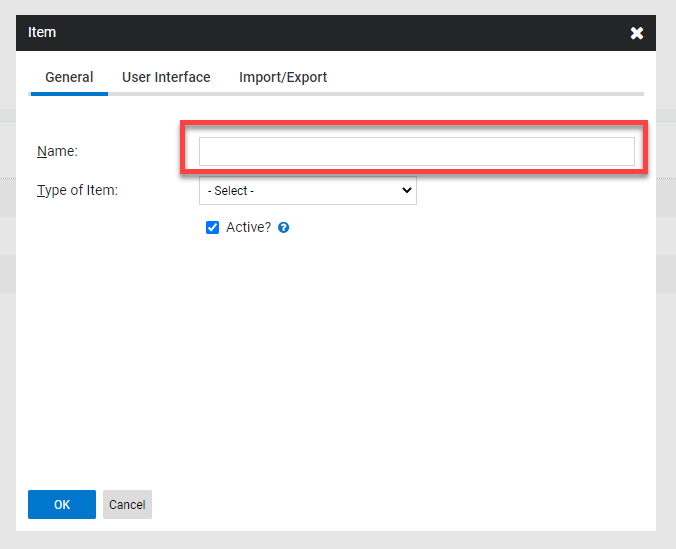Go to the Import/Export tab

pos(283,77)
